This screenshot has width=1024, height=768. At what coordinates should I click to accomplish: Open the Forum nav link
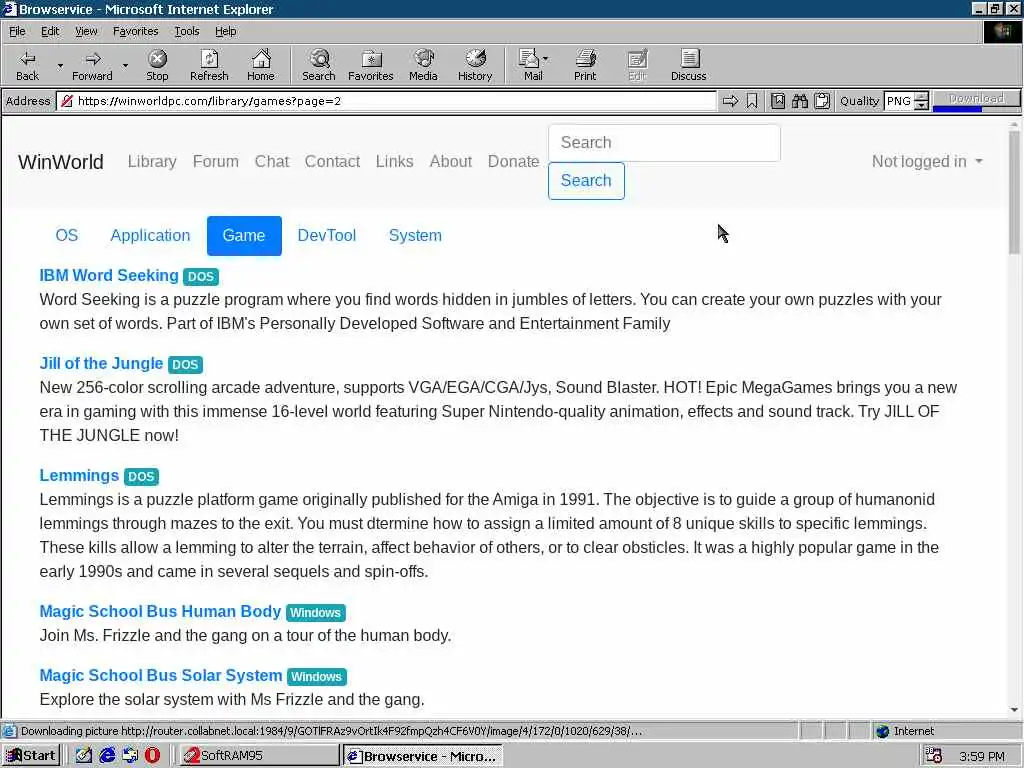[216, 161]
